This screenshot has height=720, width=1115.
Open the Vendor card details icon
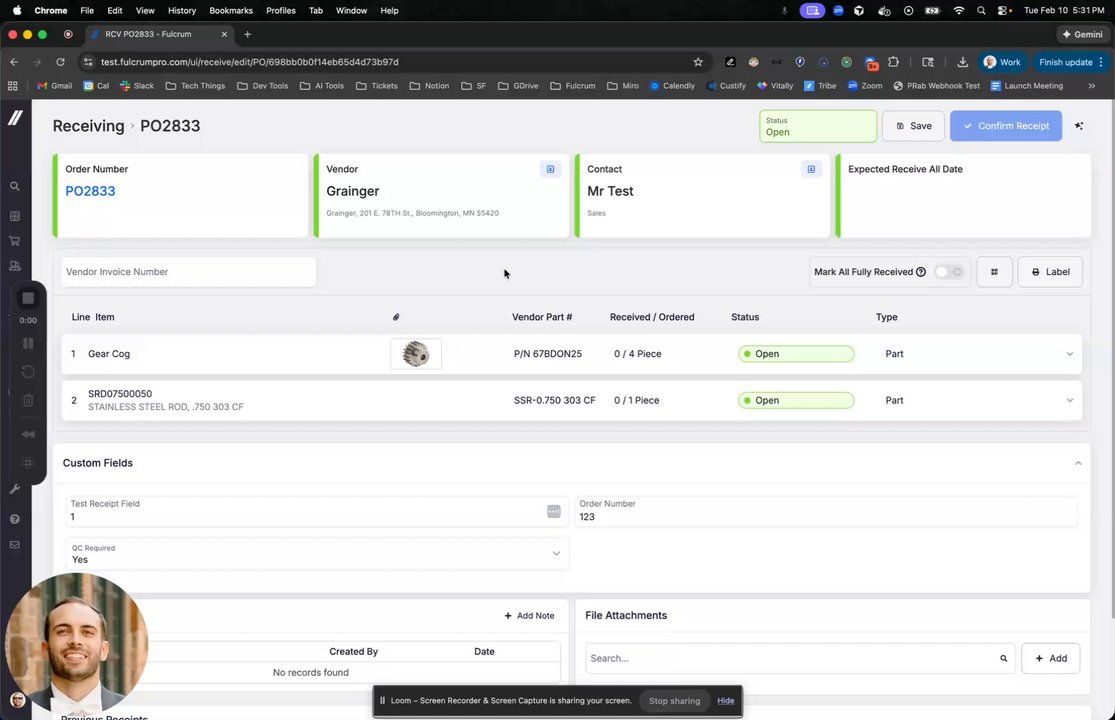(x=550, y=169)
